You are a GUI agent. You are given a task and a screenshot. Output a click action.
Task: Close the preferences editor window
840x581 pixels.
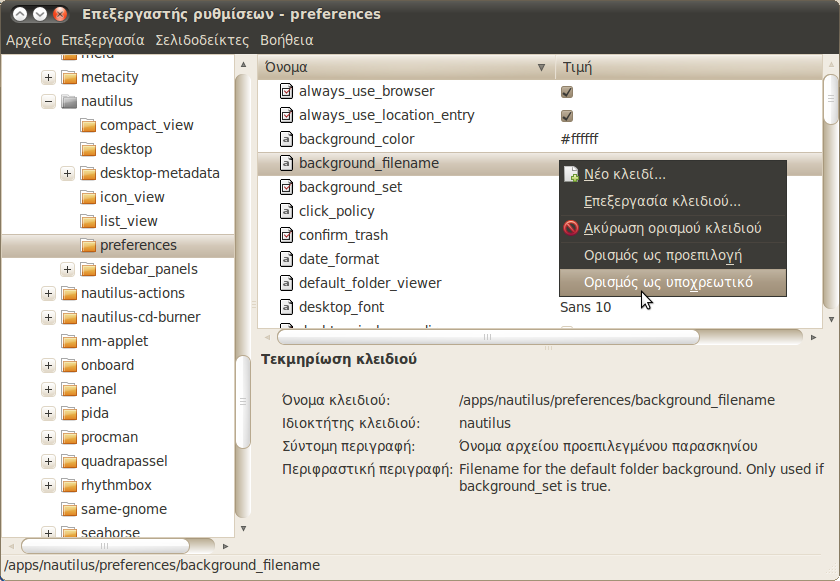60,14
